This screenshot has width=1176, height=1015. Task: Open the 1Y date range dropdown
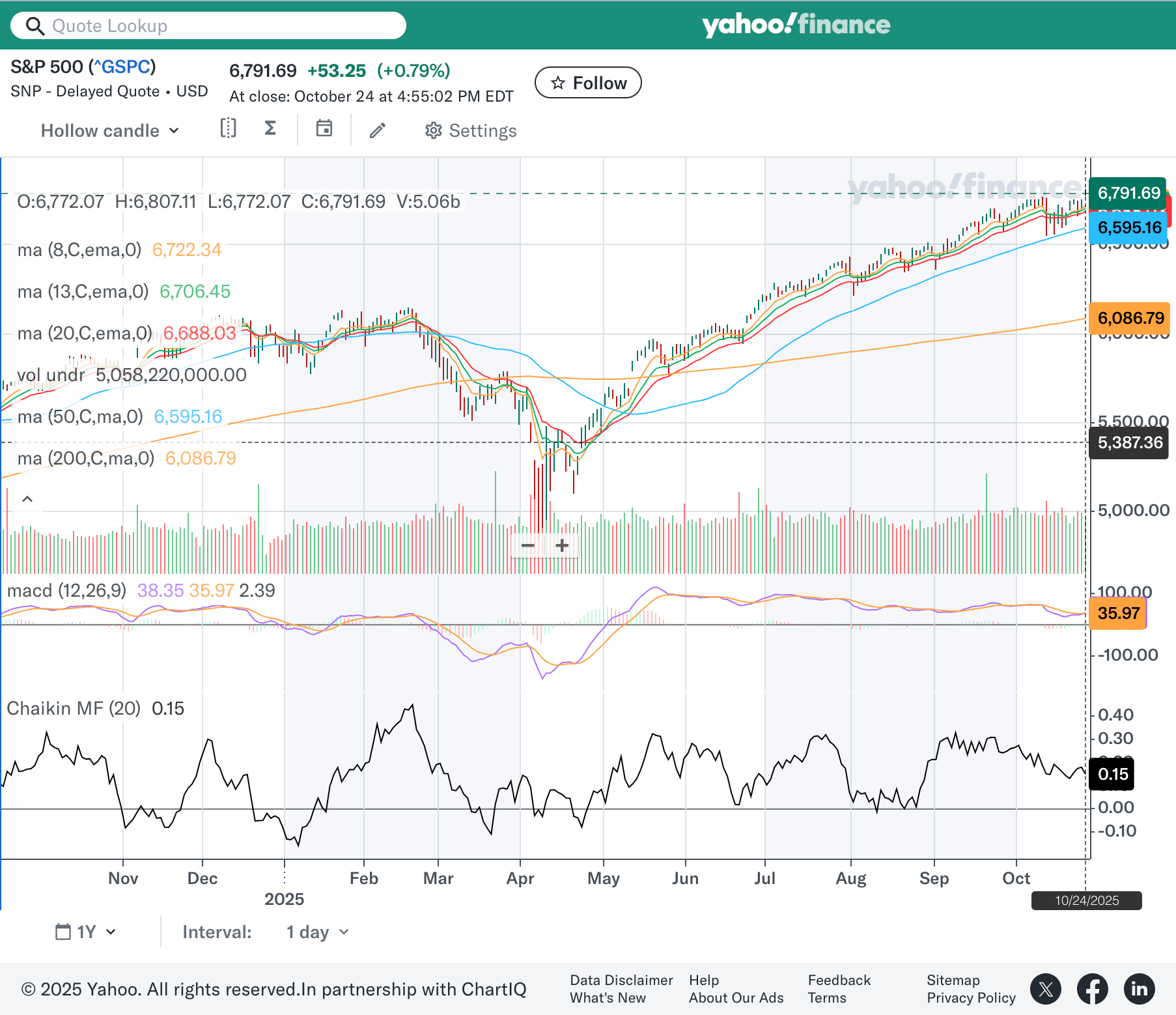coord(86,932)
